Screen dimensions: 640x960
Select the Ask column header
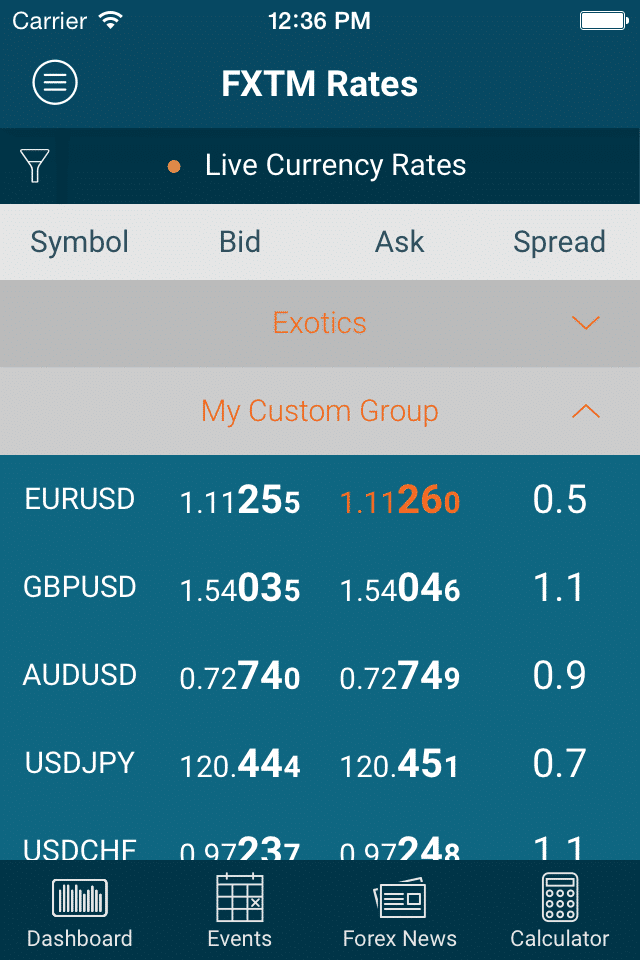399,242
